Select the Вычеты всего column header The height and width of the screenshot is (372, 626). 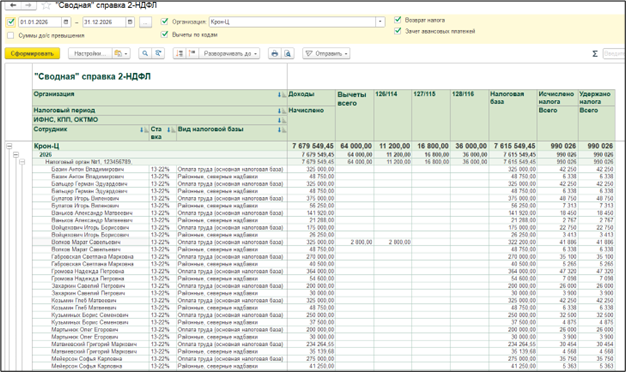(x=355, y=115)
